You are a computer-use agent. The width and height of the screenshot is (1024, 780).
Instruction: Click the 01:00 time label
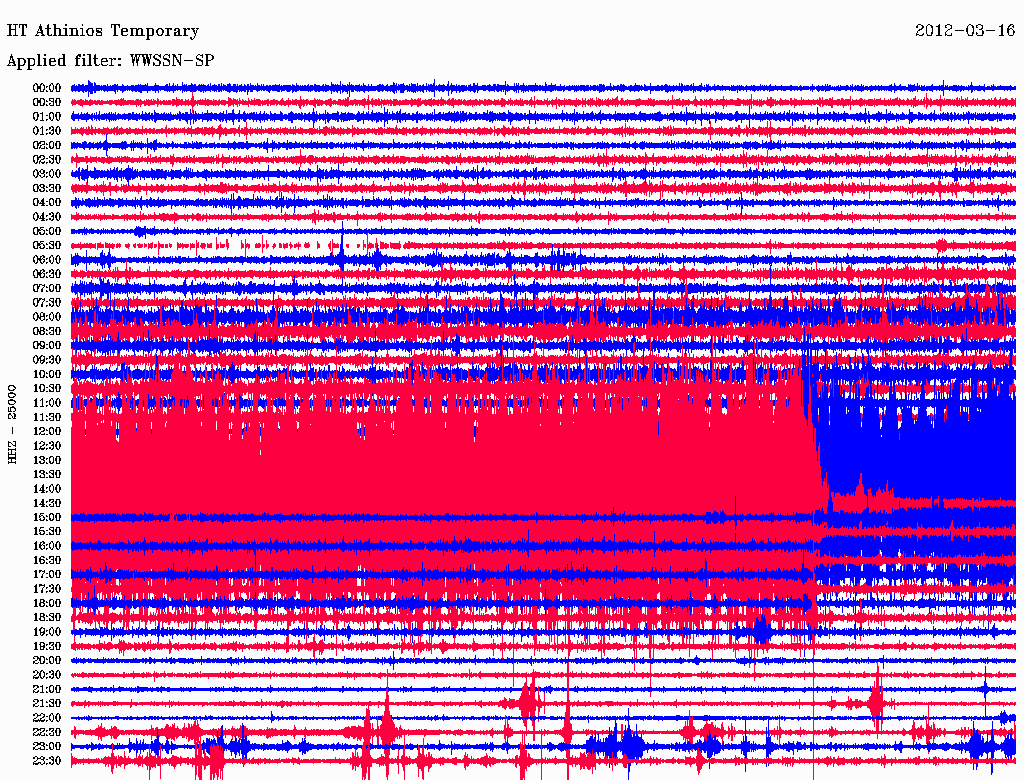[x=47, y=116]
